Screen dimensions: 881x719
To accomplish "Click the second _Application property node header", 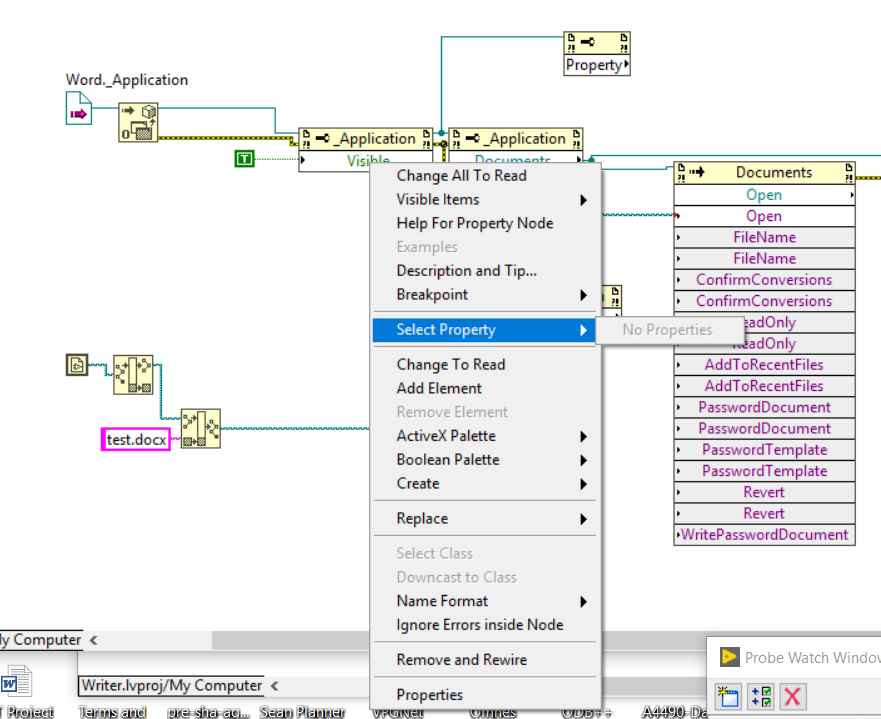I will pos(516,139).
